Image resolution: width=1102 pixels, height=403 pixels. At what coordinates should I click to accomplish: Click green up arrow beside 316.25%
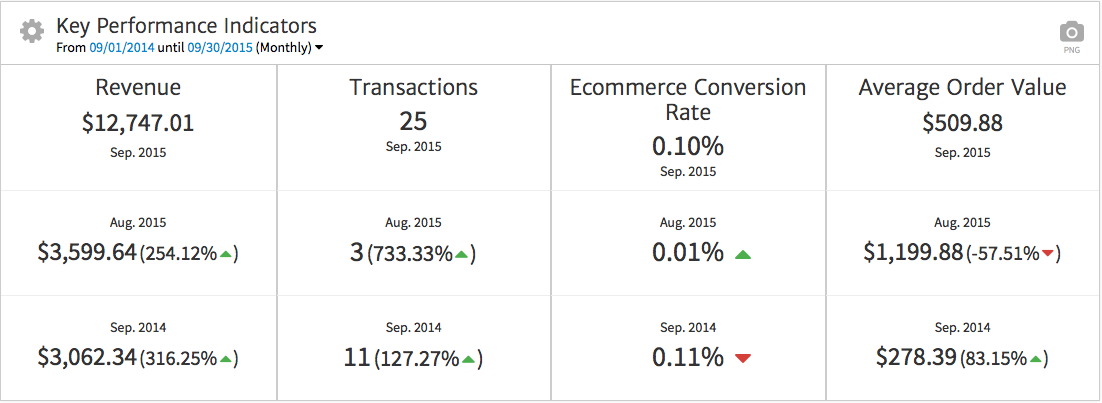pyautogui.click(x=226, y=358)
